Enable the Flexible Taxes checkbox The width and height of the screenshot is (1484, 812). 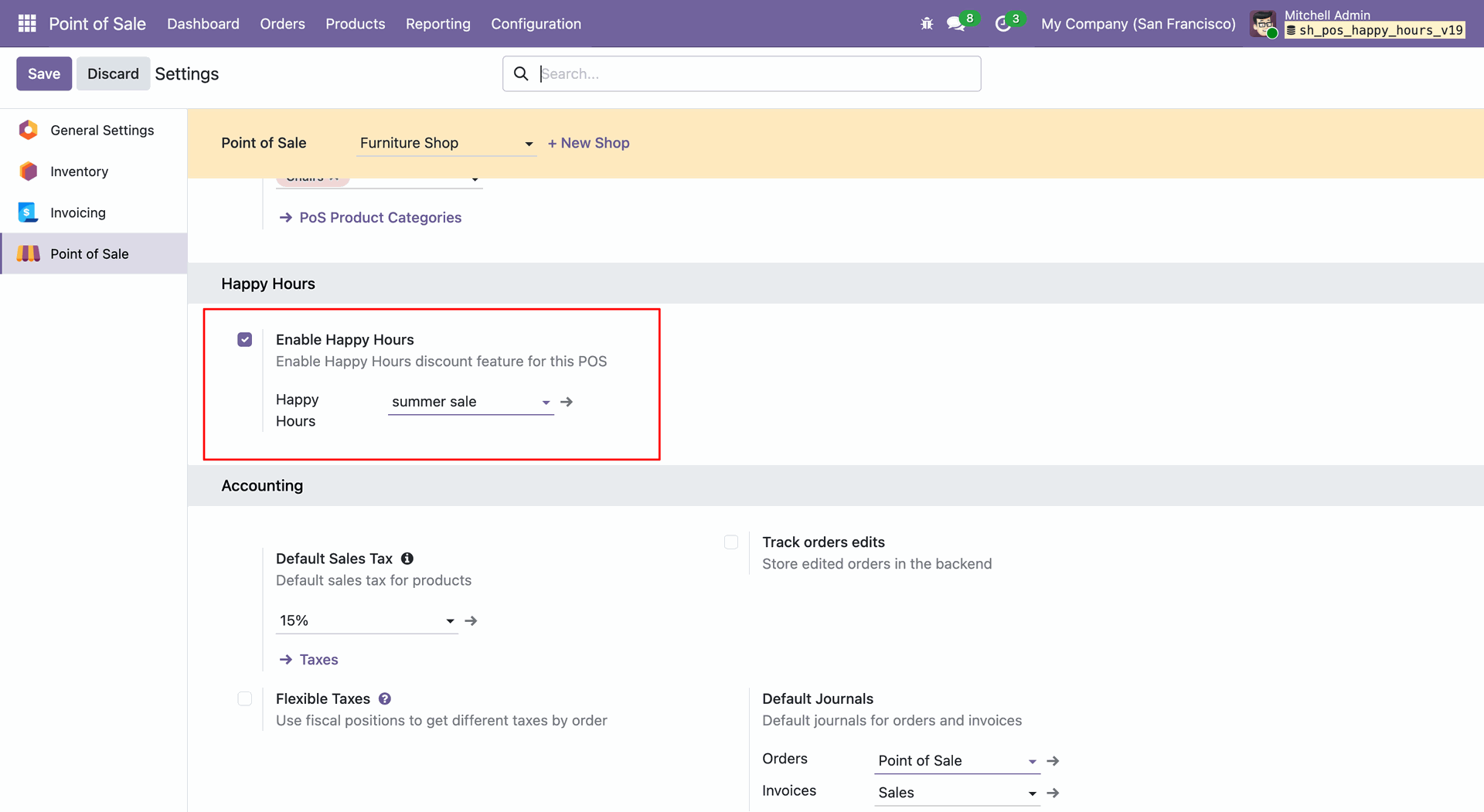[245, 699]
